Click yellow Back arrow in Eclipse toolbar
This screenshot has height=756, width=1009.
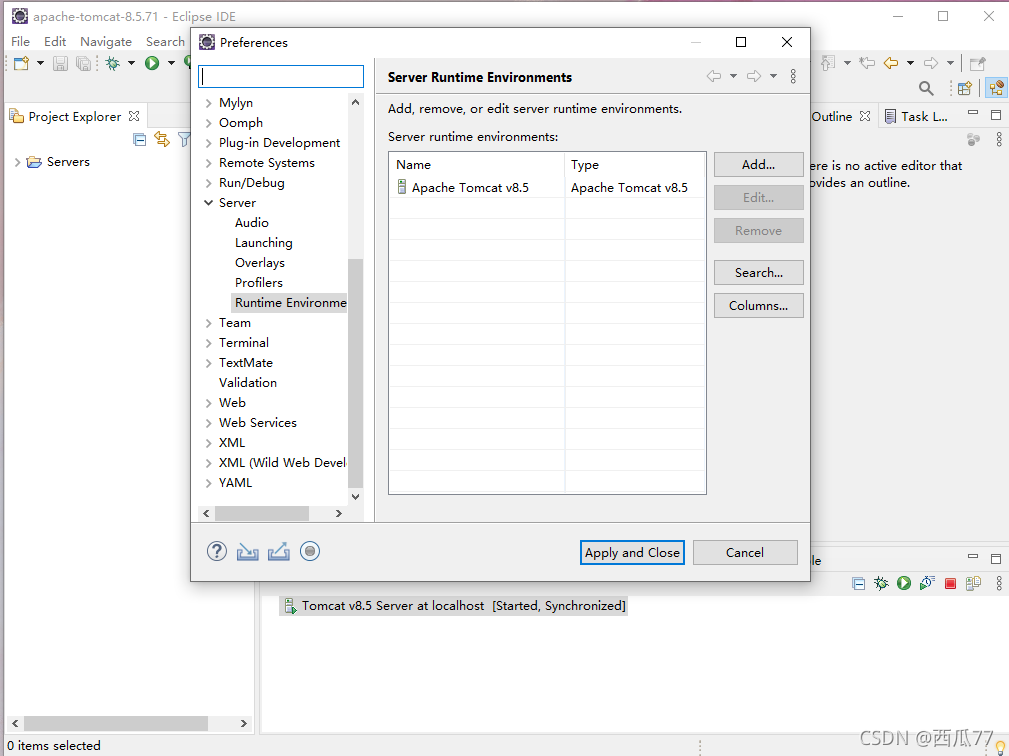pos(891,62)
